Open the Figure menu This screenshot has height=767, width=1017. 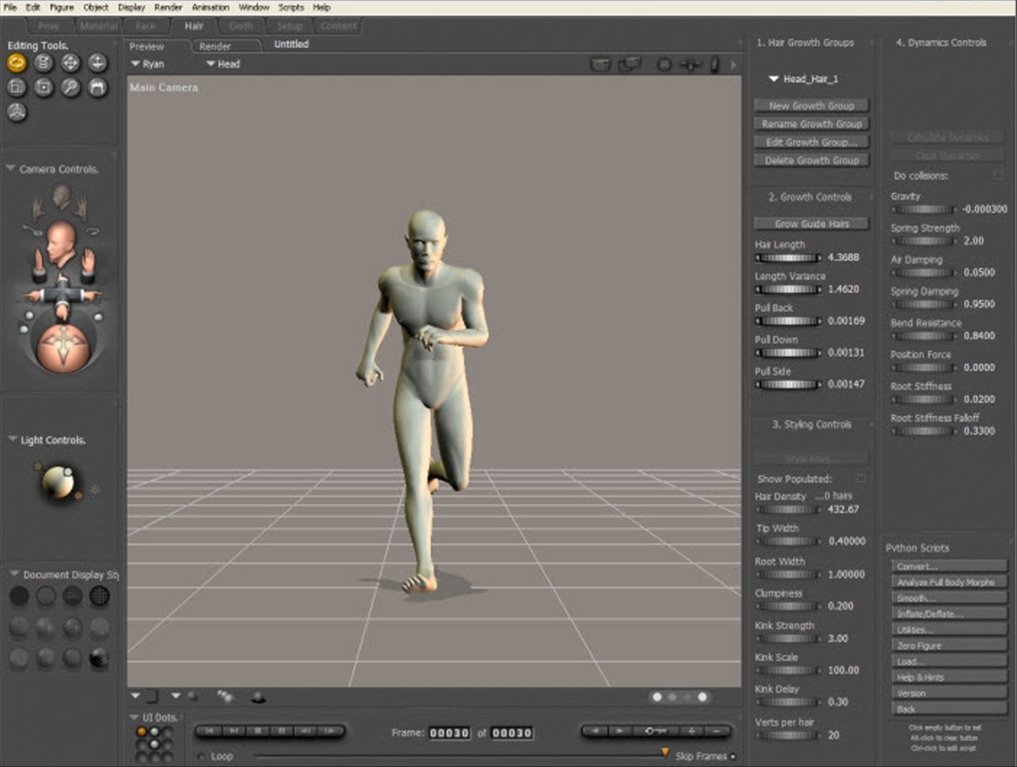(62, 7)
